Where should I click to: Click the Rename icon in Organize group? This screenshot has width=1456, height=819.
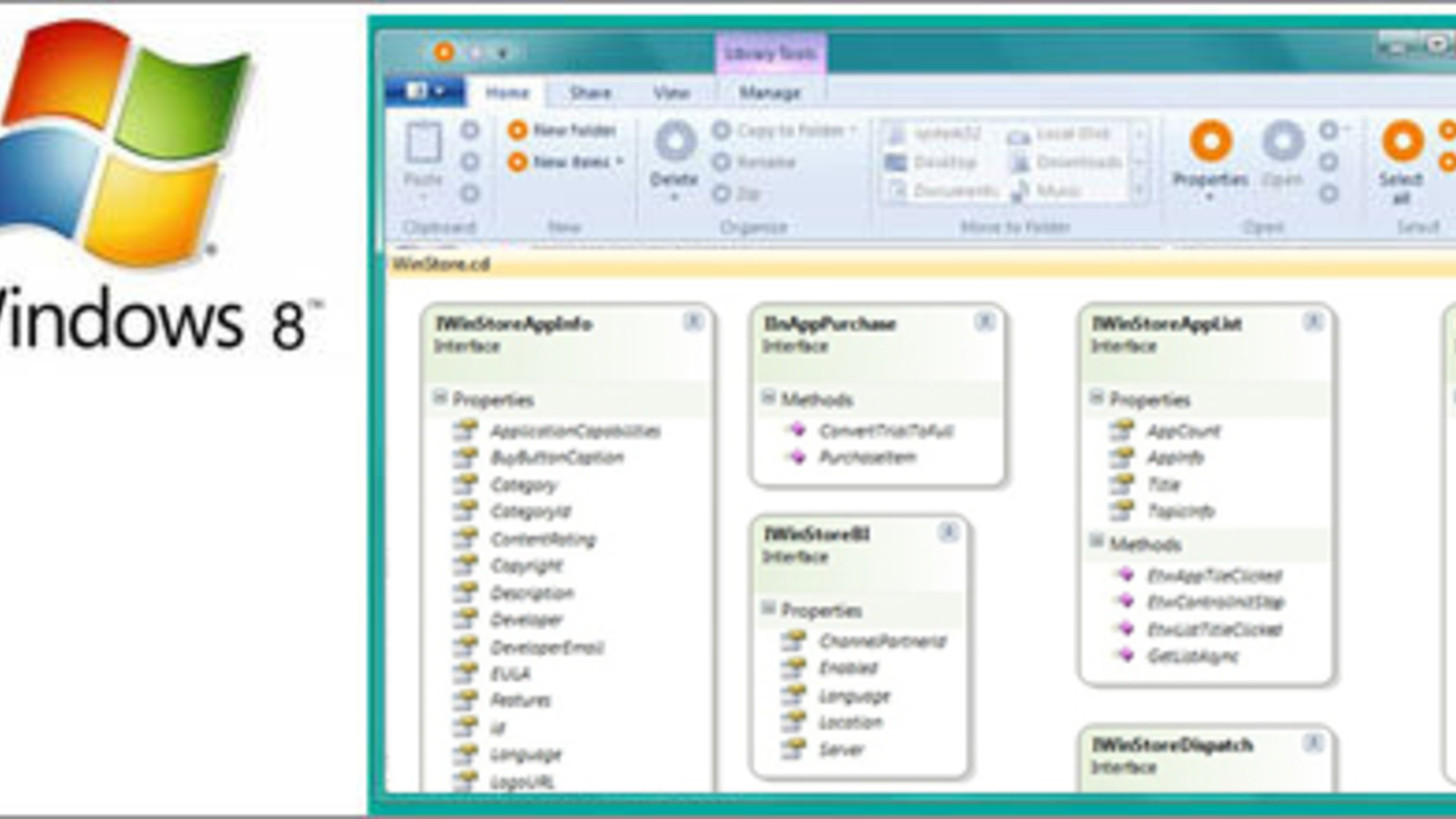tap(722, 162)
